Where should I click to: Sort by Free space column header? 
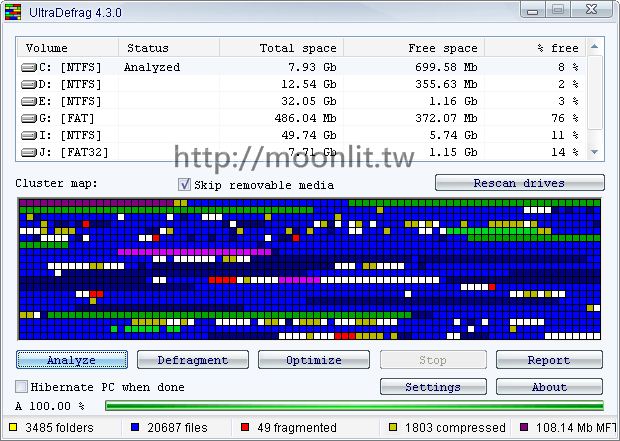point(414,48)
